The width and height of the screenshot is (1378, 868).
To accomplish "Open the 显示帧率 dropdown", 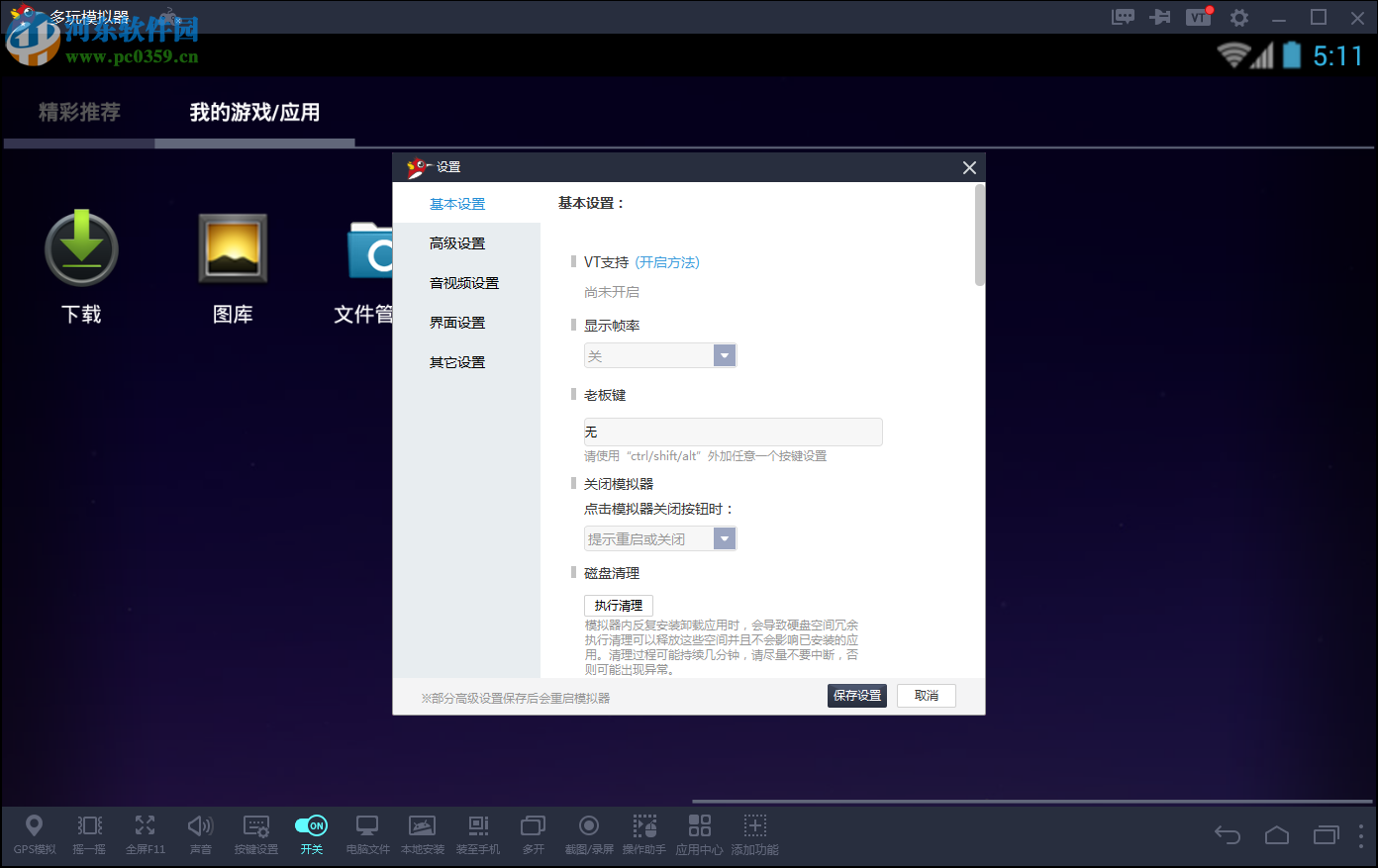I will (x=659, y=354).
